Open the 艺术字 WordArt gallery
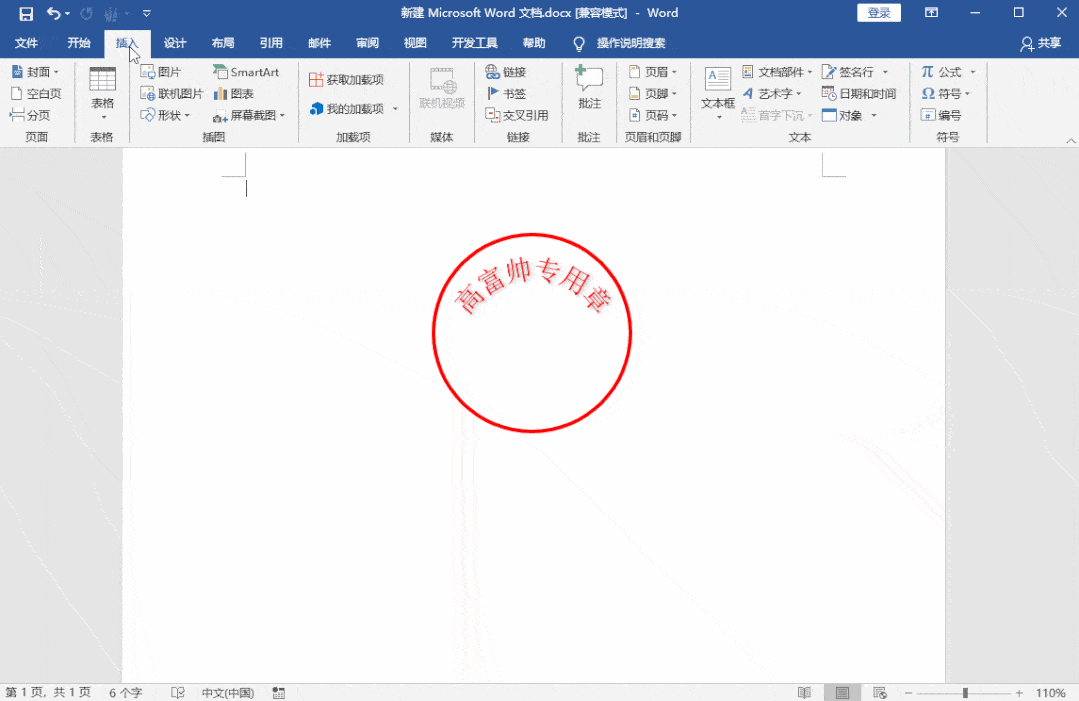1079x701 pixels. pos(772,94)
